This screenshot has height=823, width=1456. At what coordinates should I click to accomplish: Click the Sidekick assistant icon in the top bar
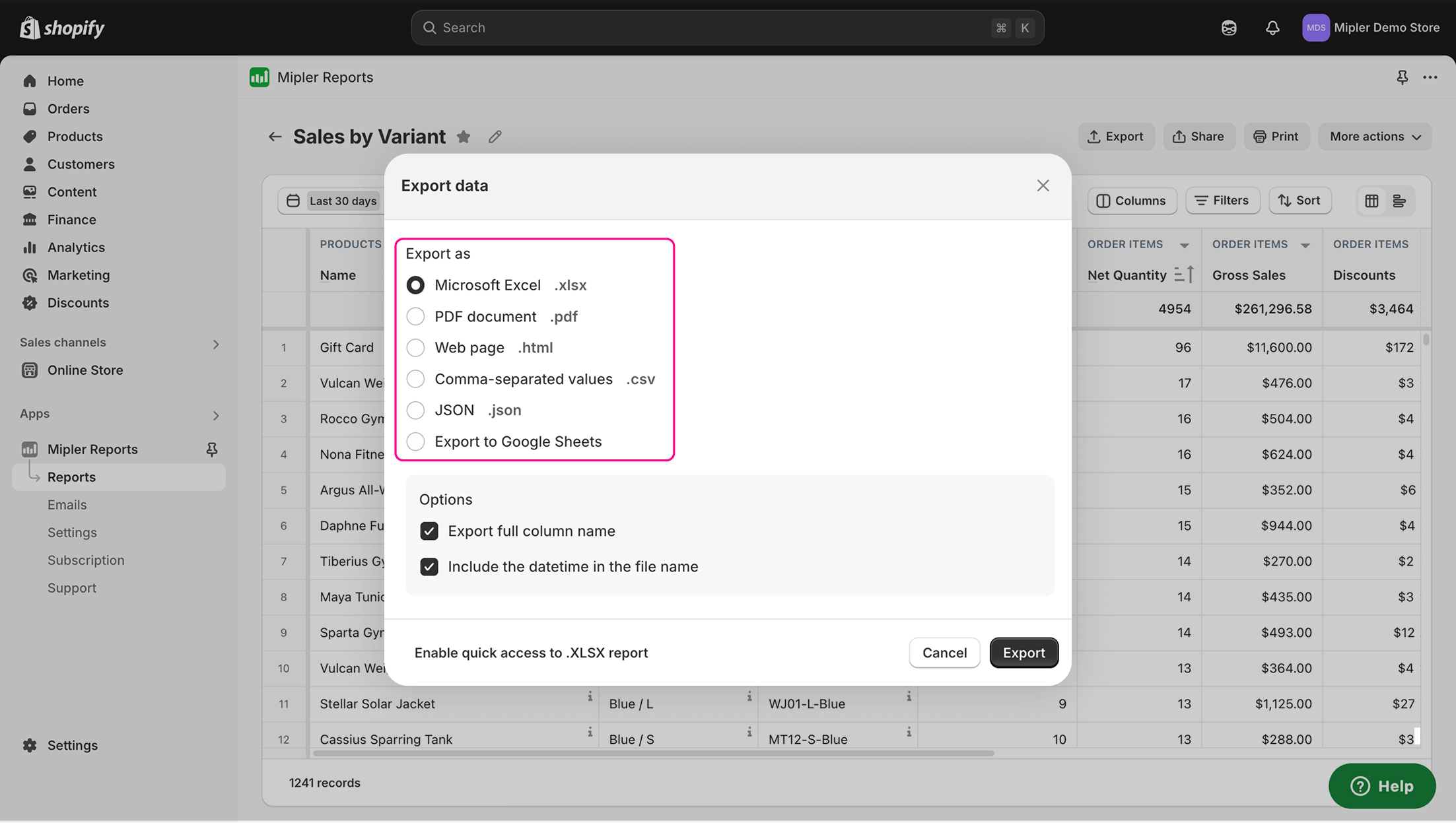[x=1228, y=28]
